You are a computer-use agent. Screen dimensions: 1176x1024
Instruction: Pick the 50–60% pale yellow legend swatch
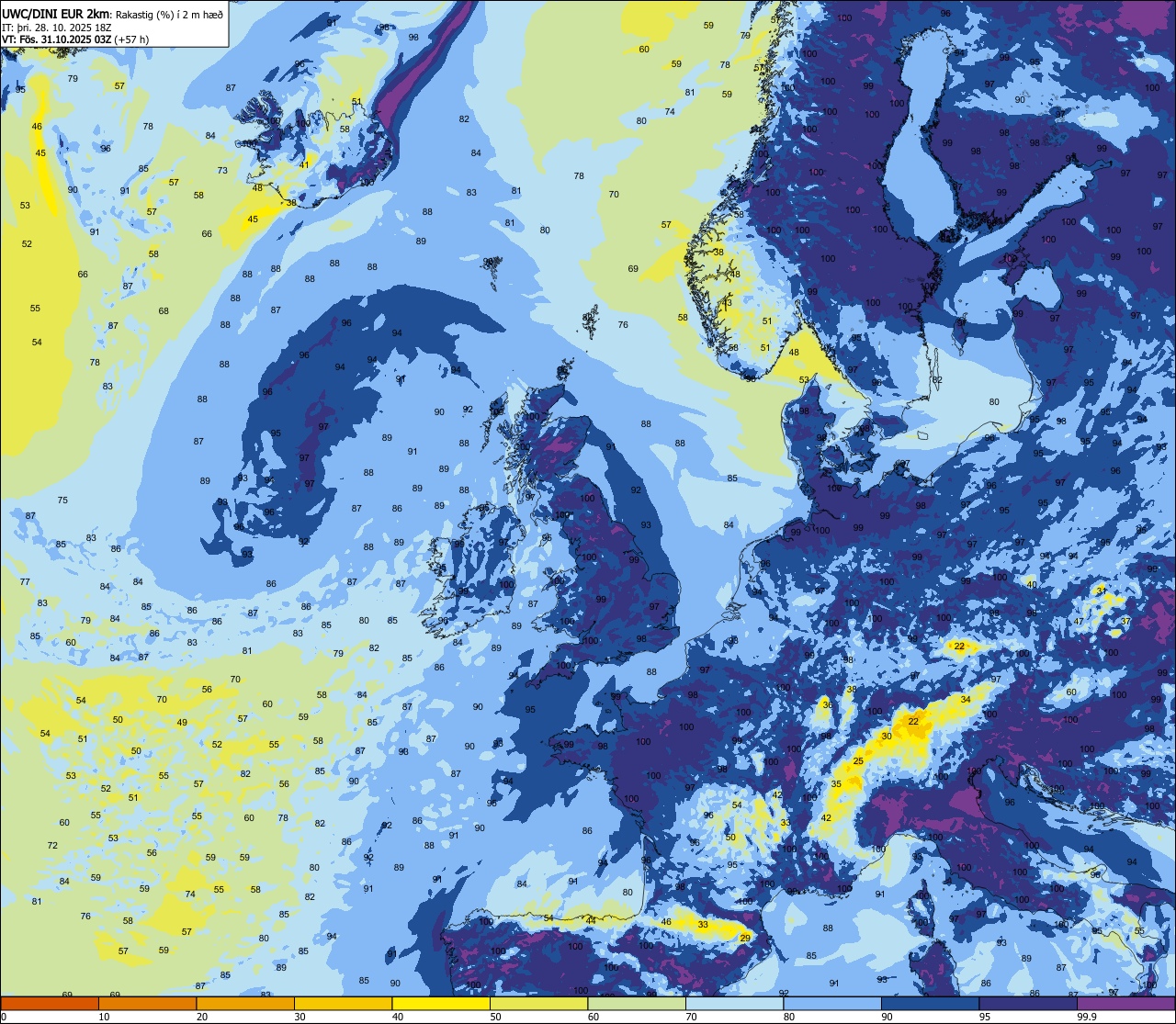(x=538, y=1003)
